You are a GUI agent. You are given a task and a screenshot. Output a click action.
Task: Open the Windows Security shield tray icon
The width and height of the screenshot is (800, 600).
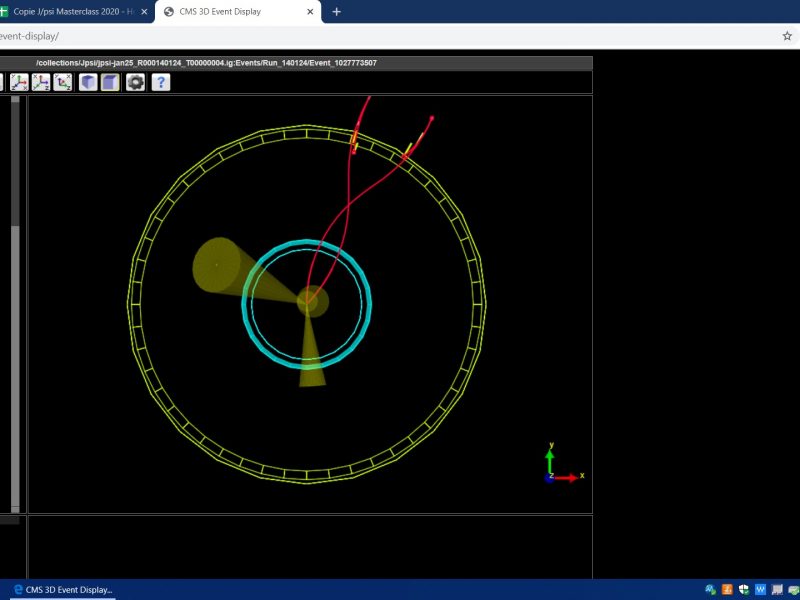click(744, 590)
